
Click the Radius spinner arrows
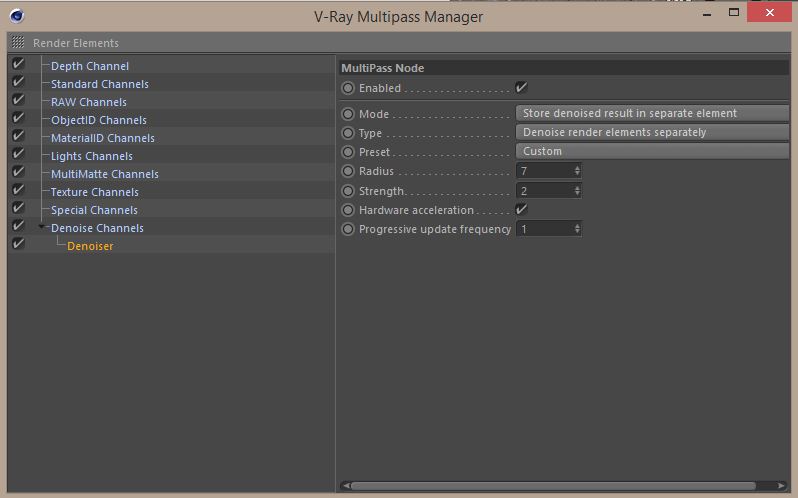tap(577, 171)
